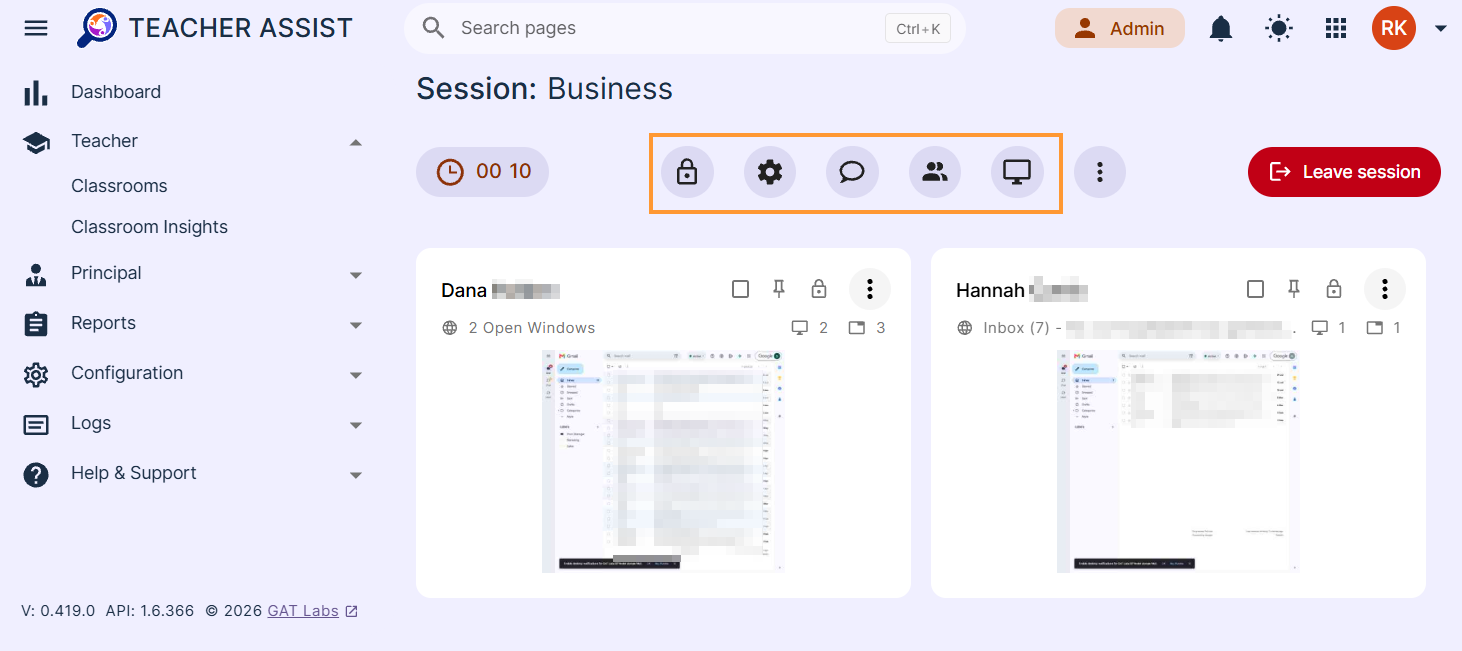Toggle the light/dark theme sun icon
This screenshot has height=651, width=1462.
pos(1279,28)
